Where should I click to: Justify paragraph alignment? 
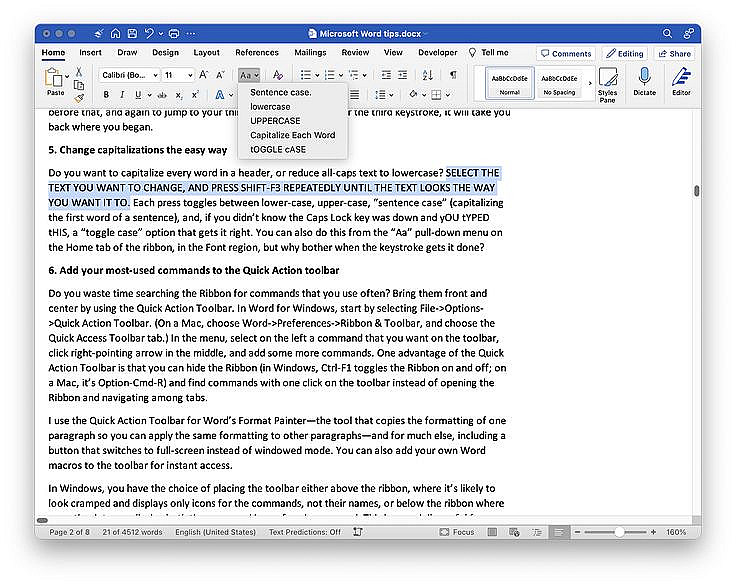pos(354,95)
